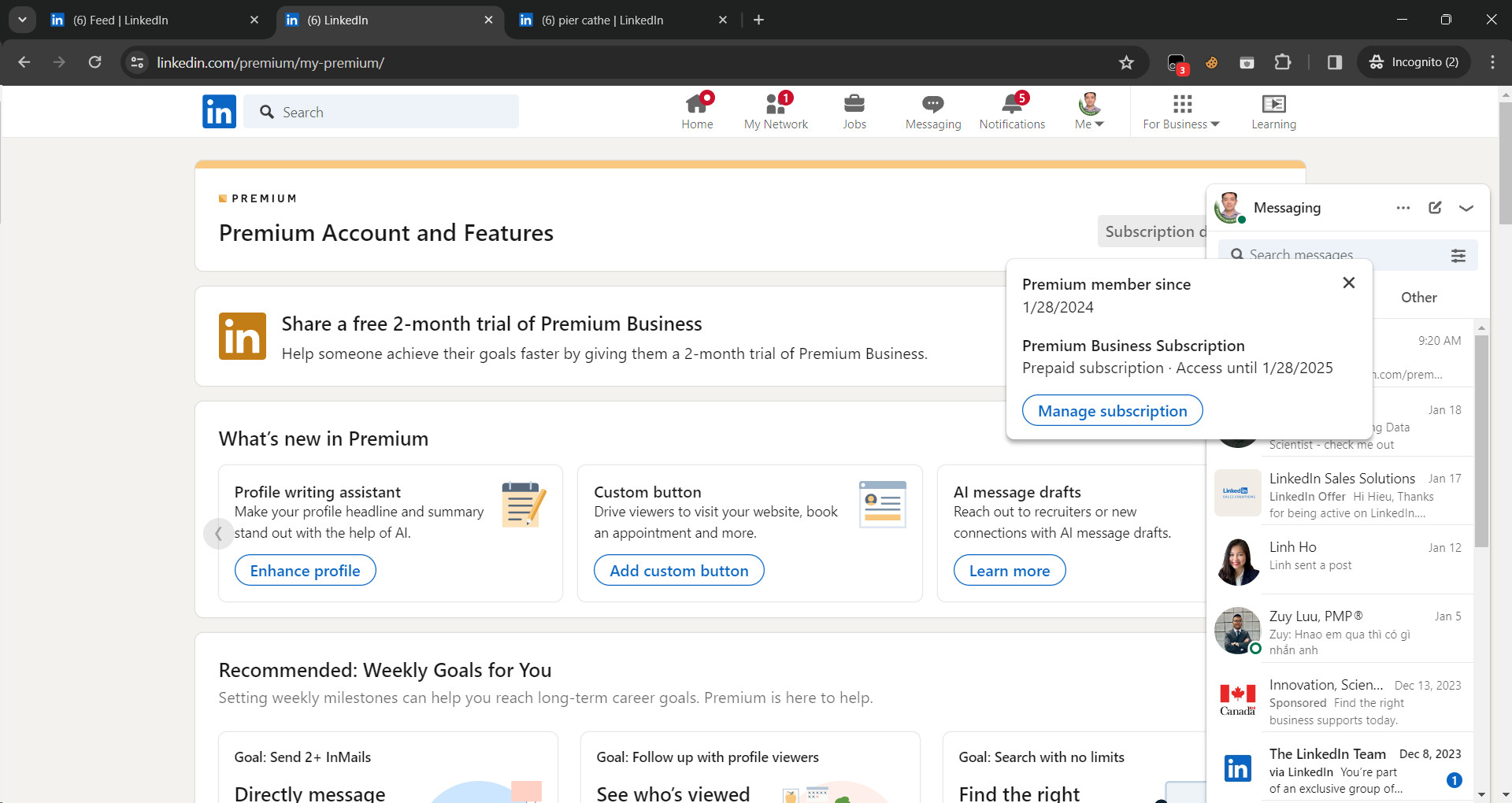Expand the Me profile dropdown
Screen dimensions: 1512x803
[x=1090, y=111]
